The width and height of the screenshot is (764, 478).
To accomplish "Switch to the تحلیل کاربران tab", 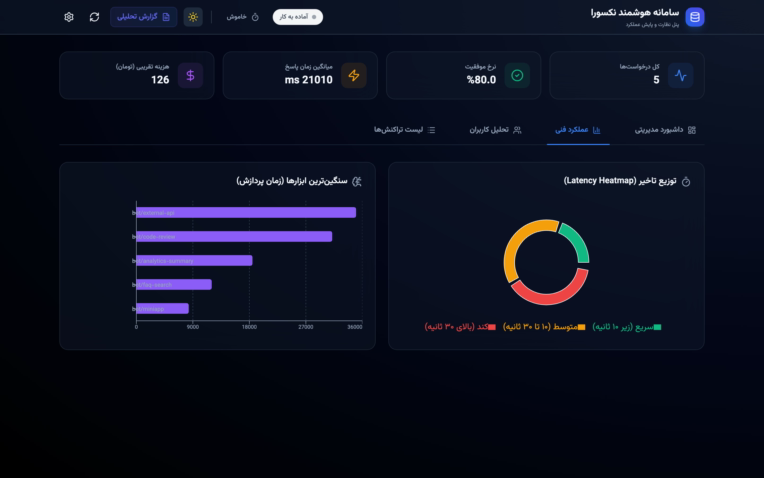I will 495,130.
